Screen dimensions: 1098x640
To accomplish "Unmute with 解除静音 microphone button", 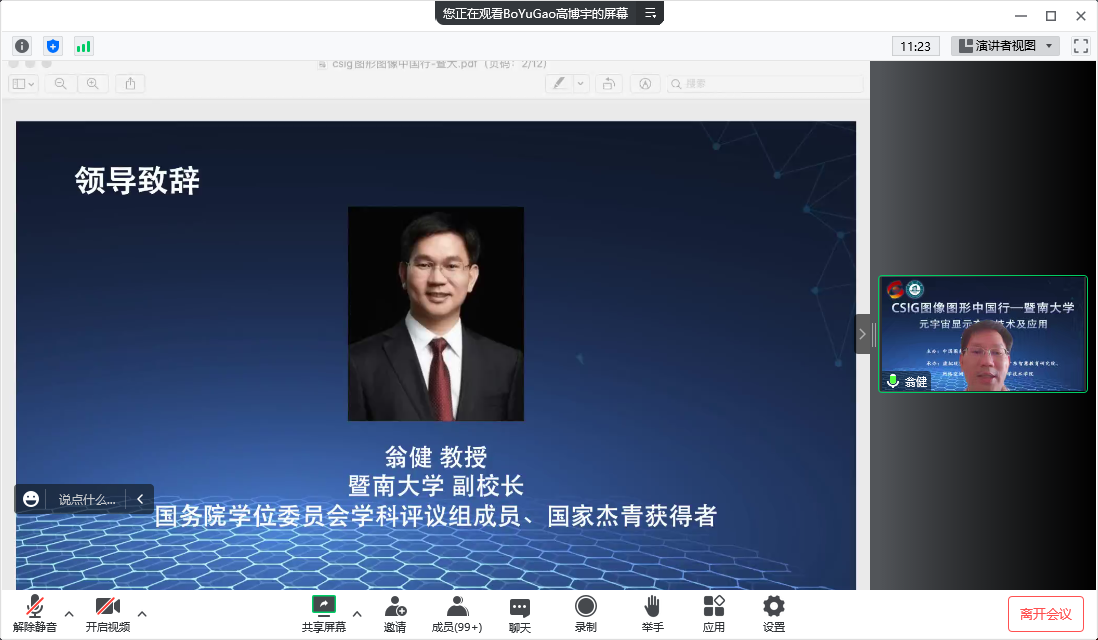I will click(34, 614).
